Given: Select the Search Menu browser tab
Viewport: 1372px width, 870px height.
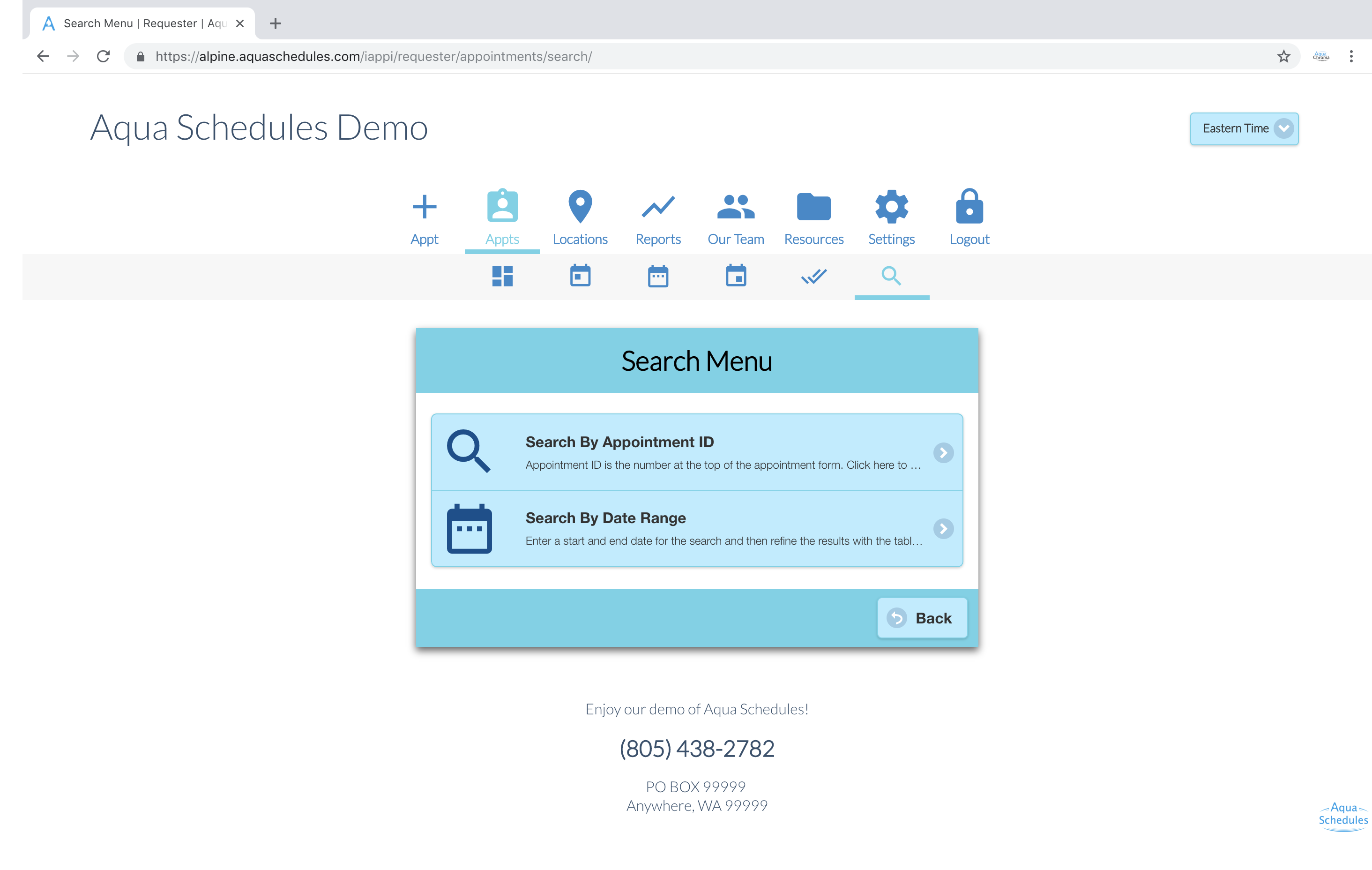Looking at the screenshot, I should click(x=142, y=23).
